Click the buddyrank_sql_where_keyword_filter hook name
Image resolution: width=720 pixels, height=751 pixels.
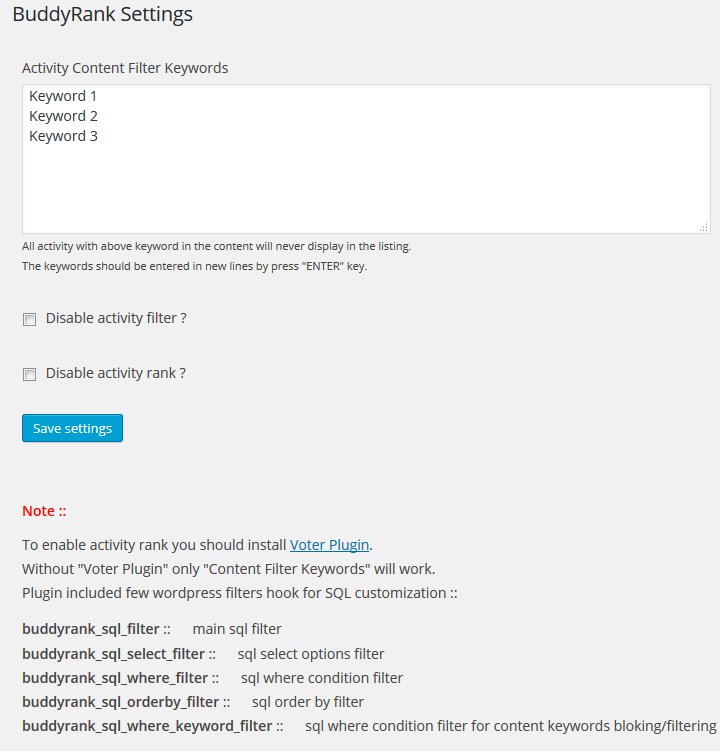point(147,726)
